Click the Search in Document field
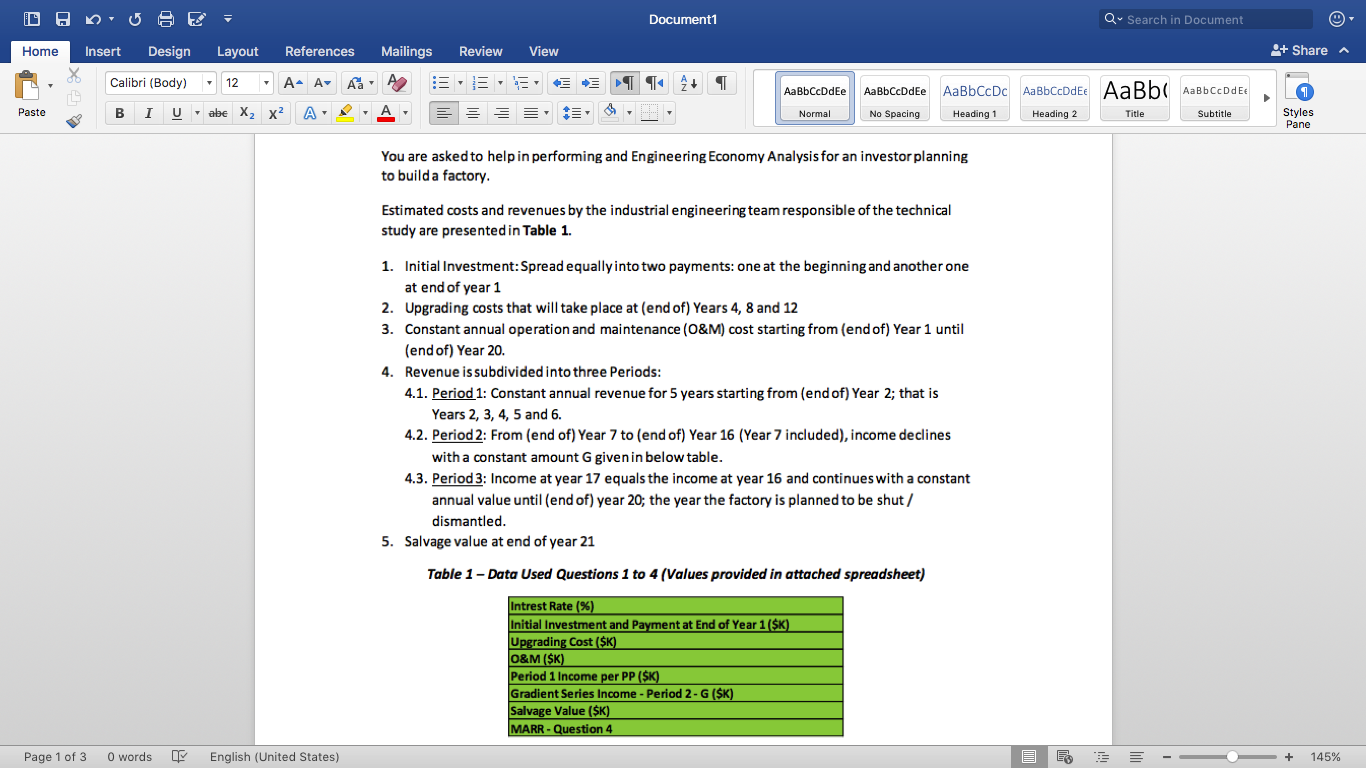 pos(1205,18)
